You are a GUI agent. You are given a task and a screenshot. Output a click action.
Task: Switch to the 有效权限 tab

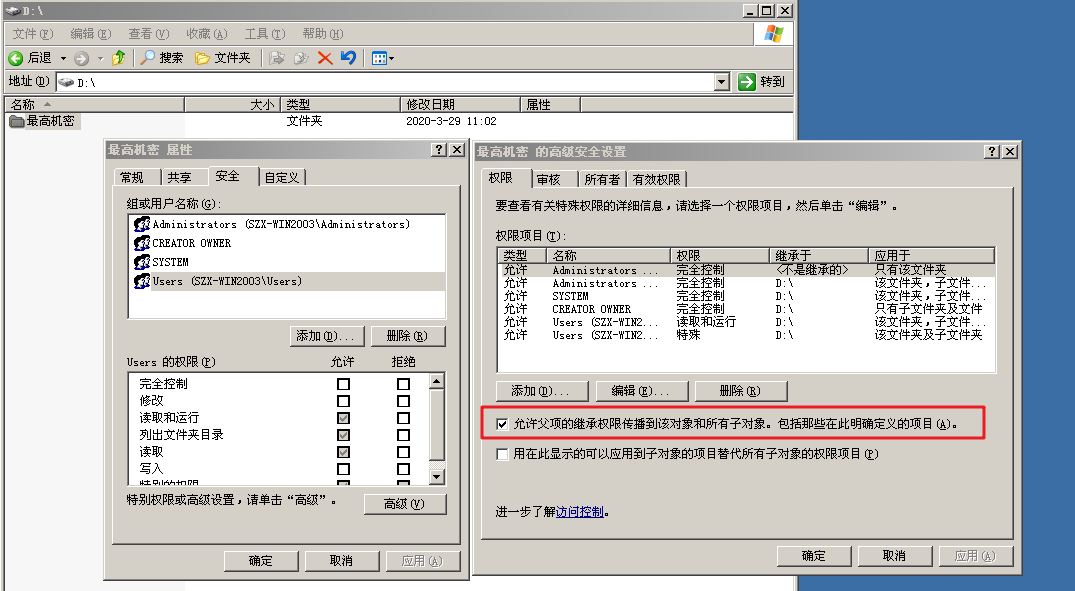click(657, 180)
